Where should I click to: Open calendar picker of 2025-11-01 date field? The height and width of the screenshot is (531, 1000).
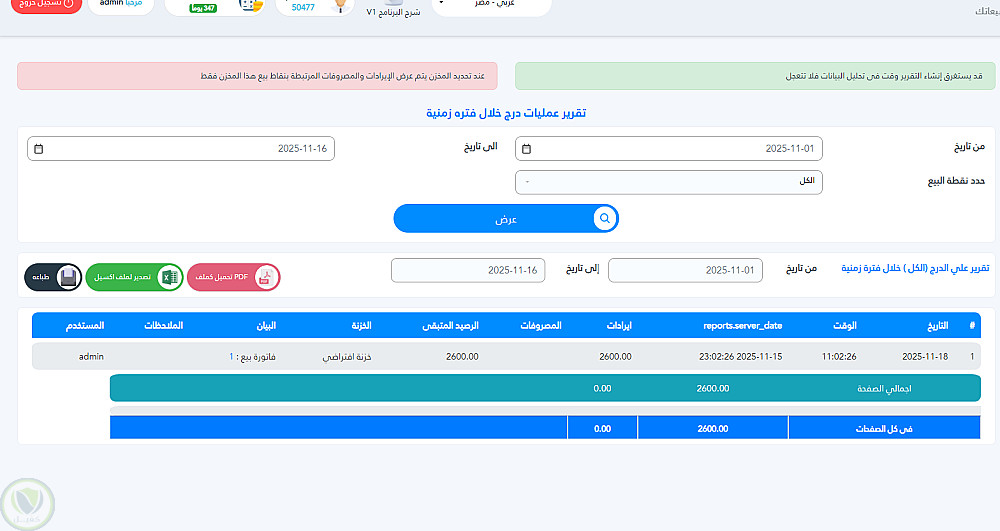click(526, 149)
